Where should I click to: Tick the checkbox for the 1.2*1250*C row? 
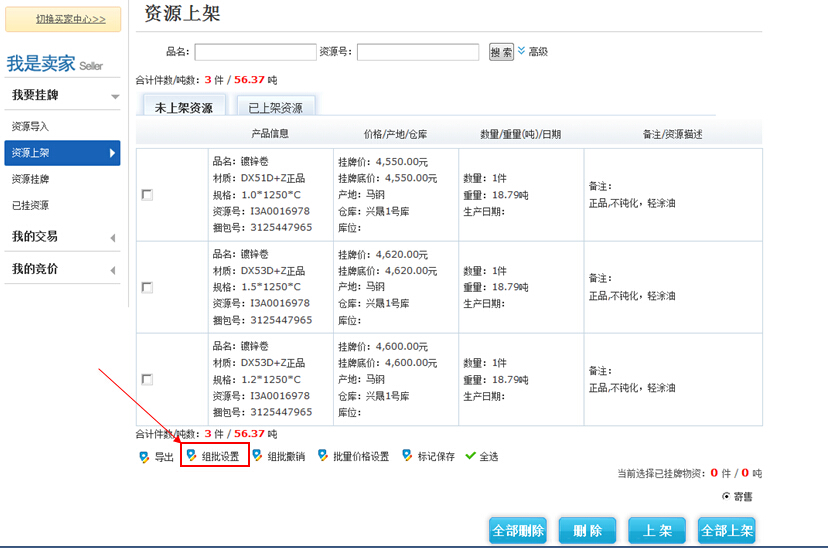tap(147, 379)
